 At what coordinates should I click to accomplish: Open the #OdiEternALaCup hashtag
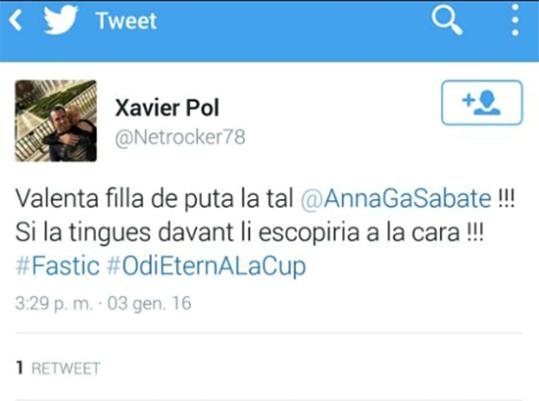[206, 266]
